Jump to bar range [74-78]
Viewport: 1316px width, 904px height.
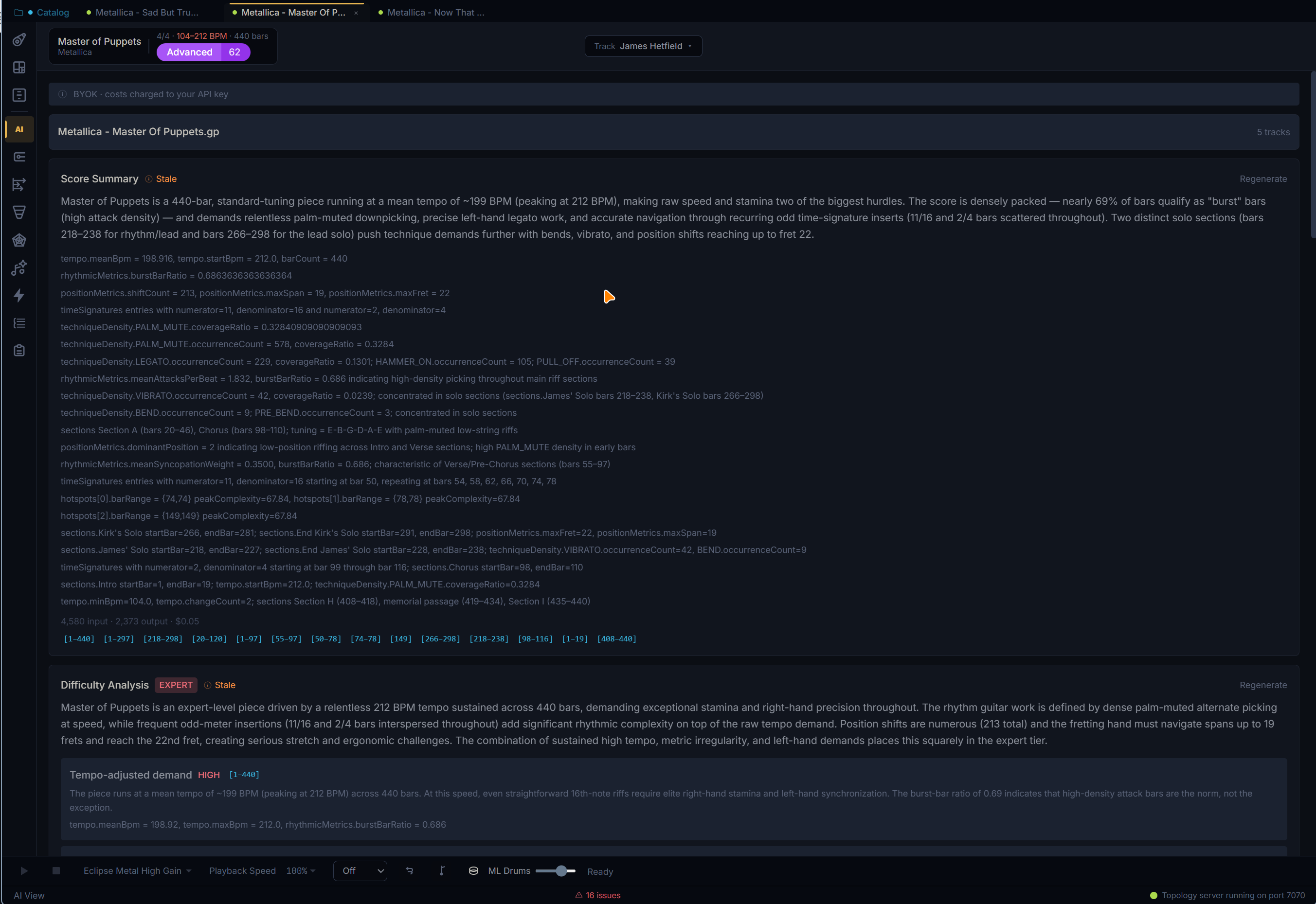[365, 639]
